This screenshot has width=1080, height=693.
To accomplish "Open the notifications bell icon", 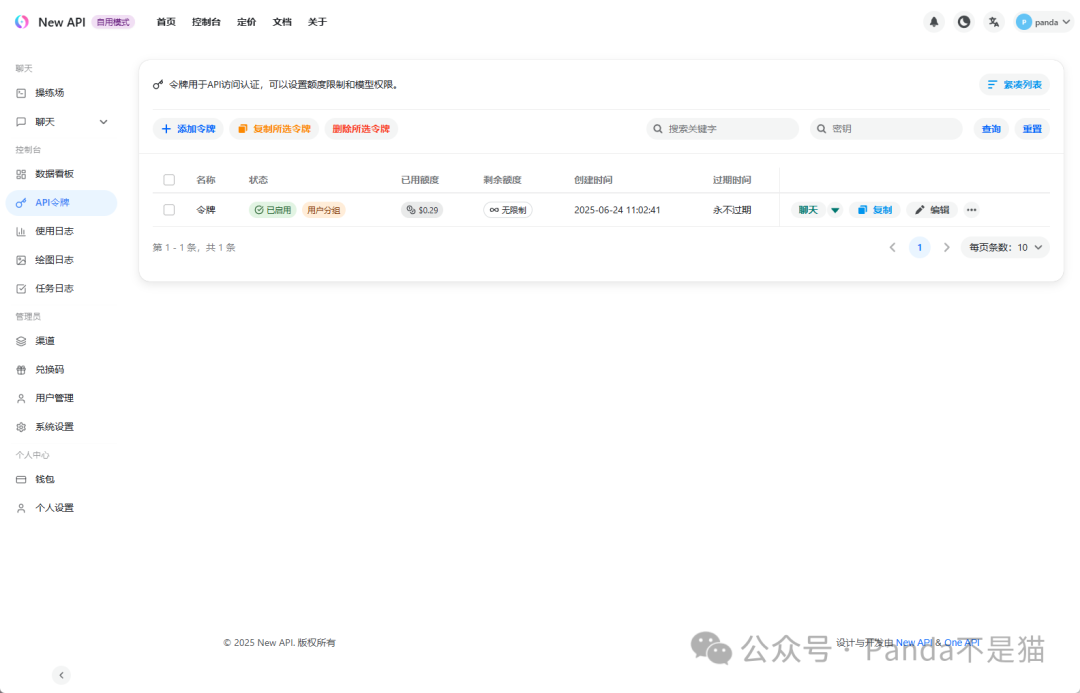I will pyautogui.click(x=934, y=22).
